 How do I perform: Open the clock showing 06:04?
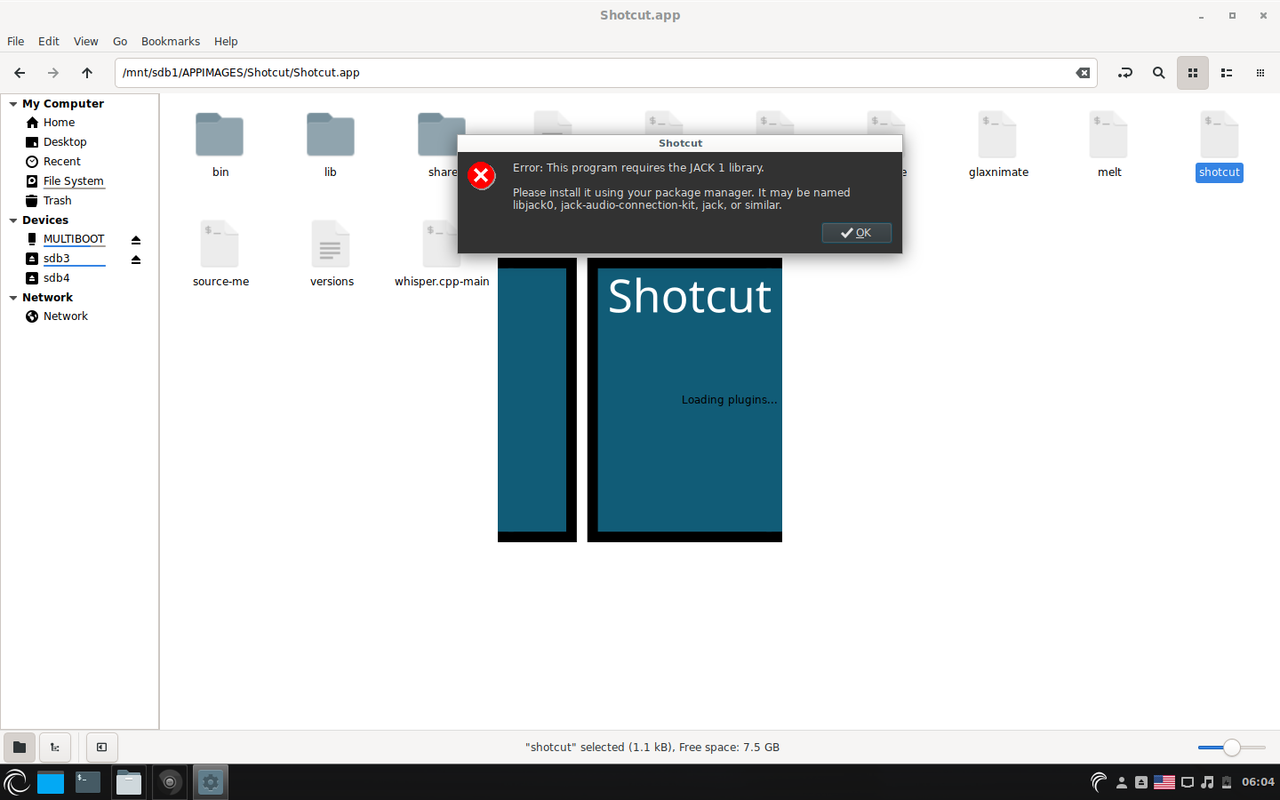tap(1257, 782)
